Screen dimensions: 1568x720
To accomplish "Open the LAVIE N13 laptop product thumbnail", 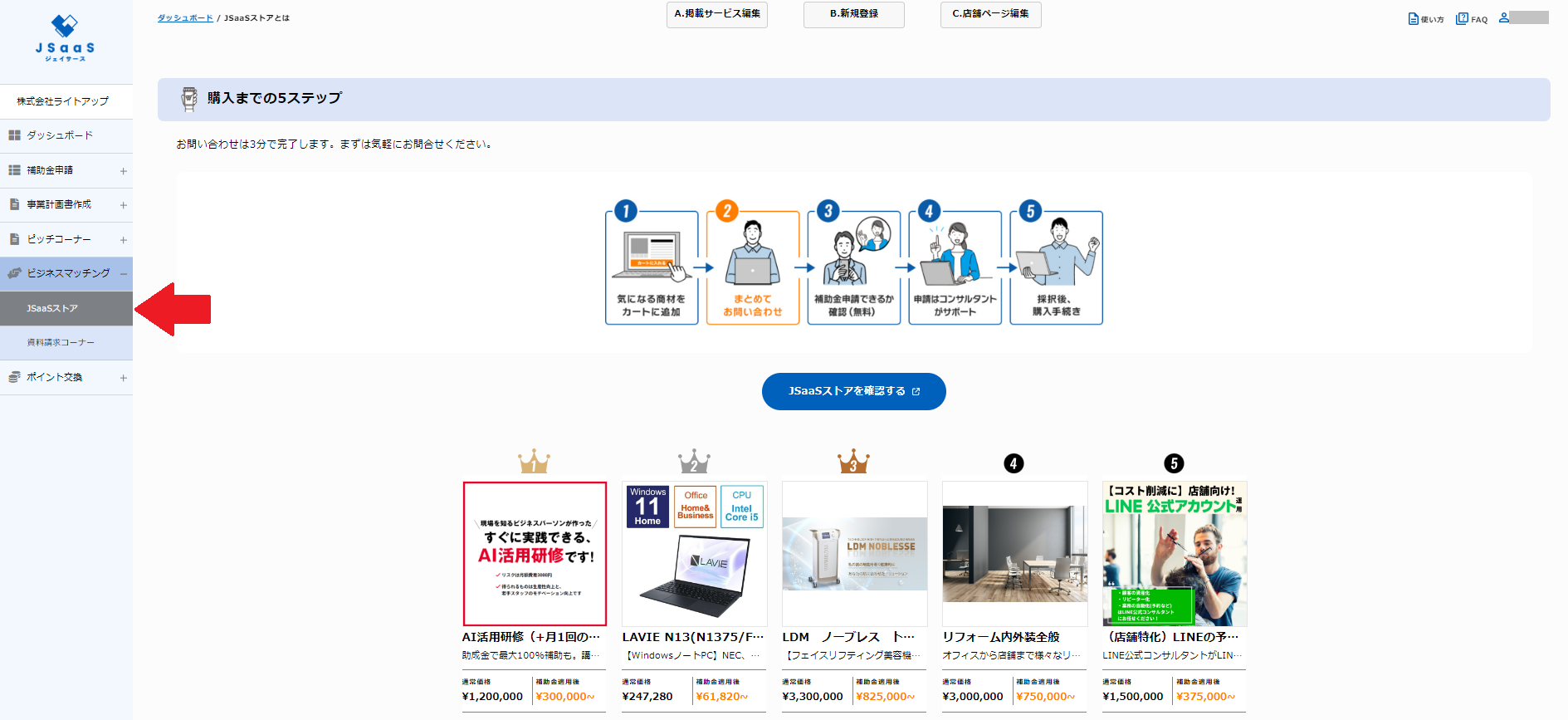I will pyautogui.click(x=694, y=554).
